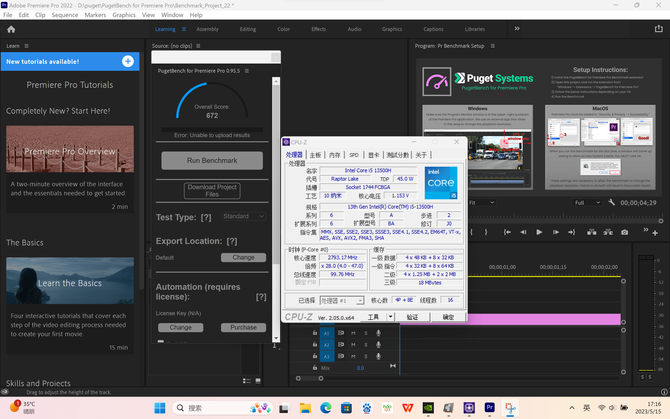Image resolution: width=670 pixels, height=419 pixels.
Task: Click the Program monitor scrubber end handle
Action: tap(661, 221)
